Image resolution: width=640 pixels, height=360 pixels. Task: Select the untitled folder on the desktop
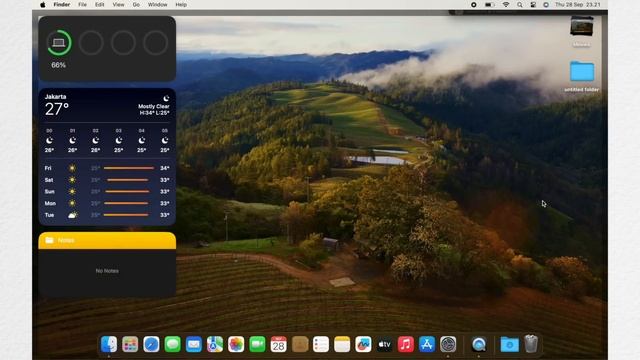(x=582, y=72)
